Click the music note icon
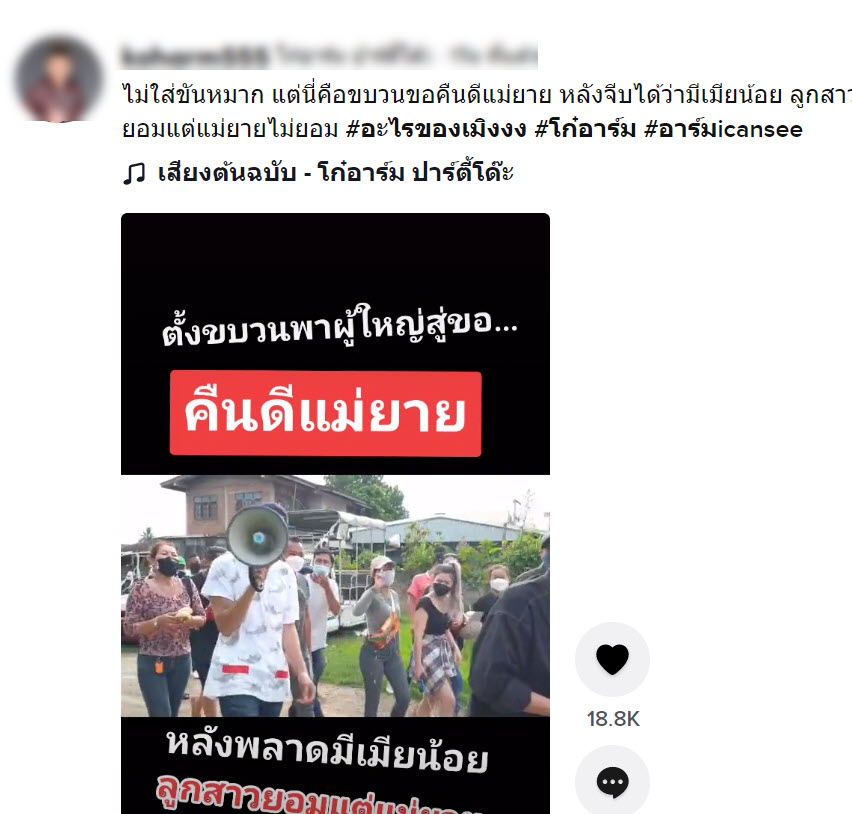This screenshot has height=814, width=852. click(x=134, y=173)
